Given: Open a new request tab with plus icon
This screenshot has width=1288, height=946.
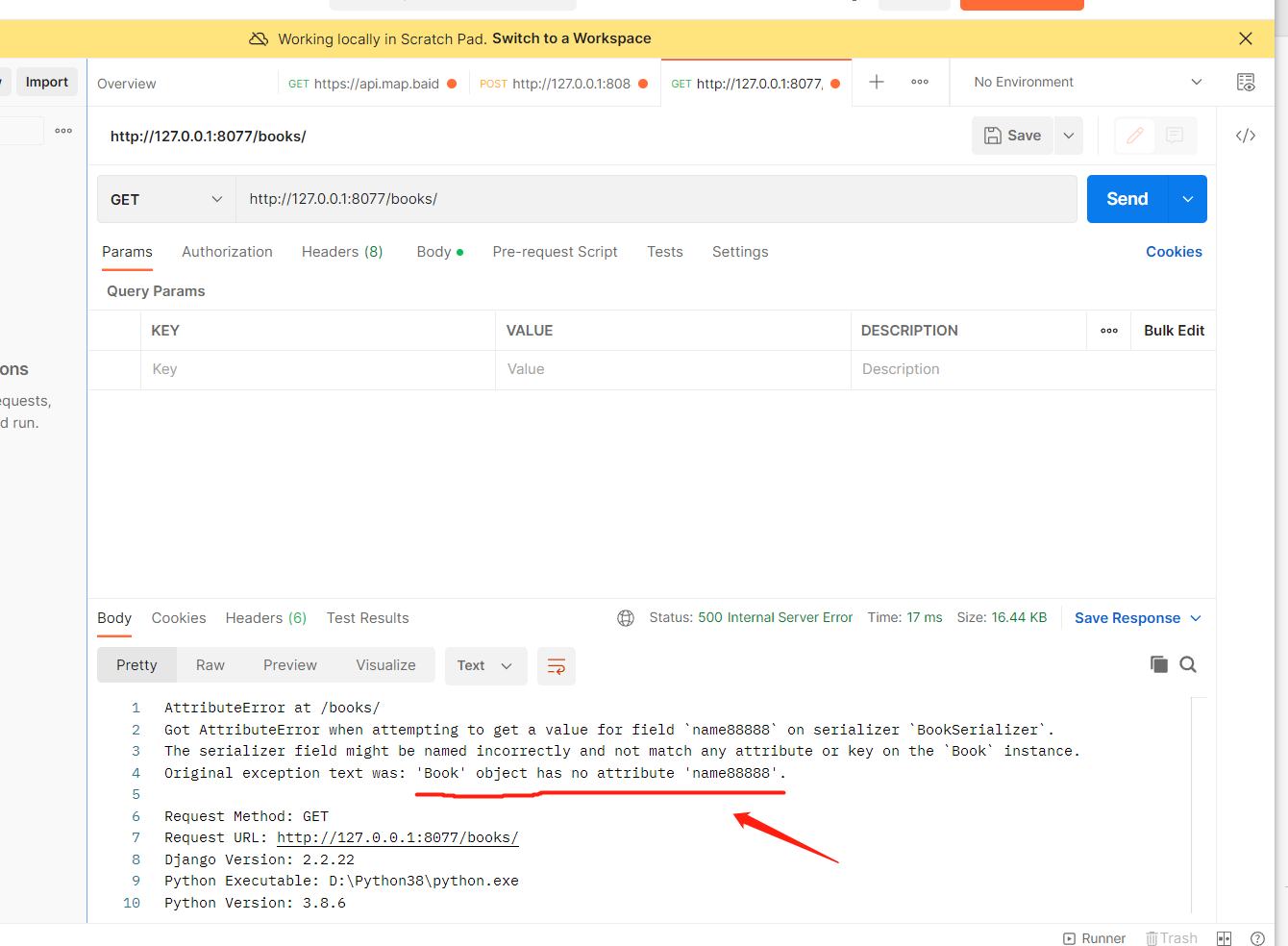Looking at the screenshot, I should coord(877,82).
